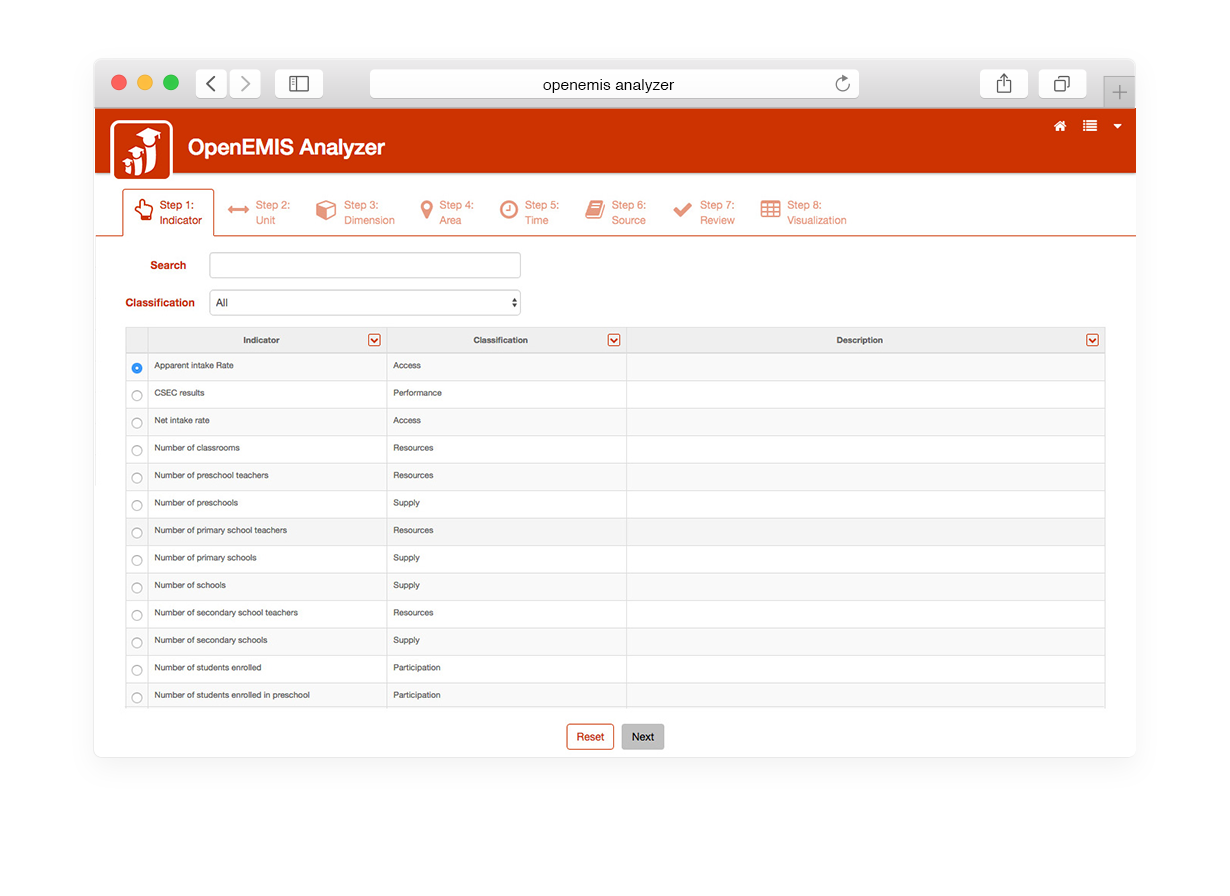Click the 'Number of classrooms' indicator text
Image resolution: width=1230 pixels, height=896 pixels.
pyautogui.click(x=197, y=448)
